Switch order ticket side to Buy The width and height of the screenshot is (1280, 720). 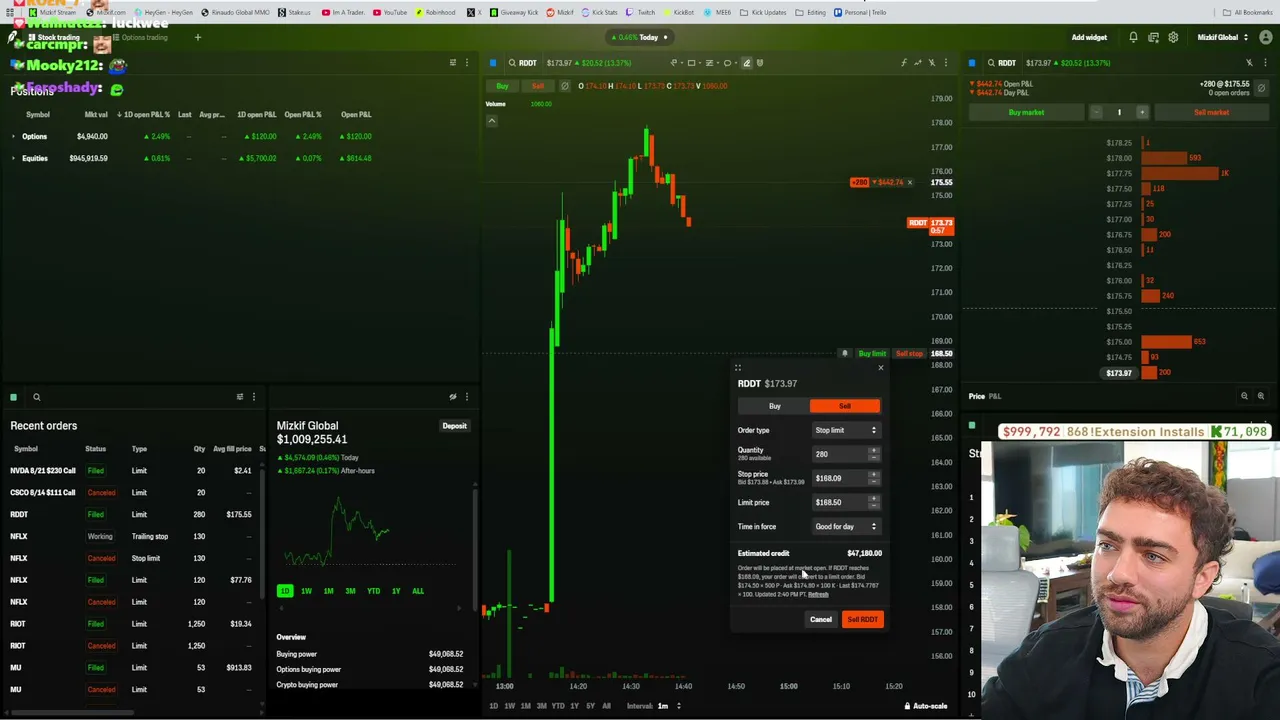tap(774, 406)
